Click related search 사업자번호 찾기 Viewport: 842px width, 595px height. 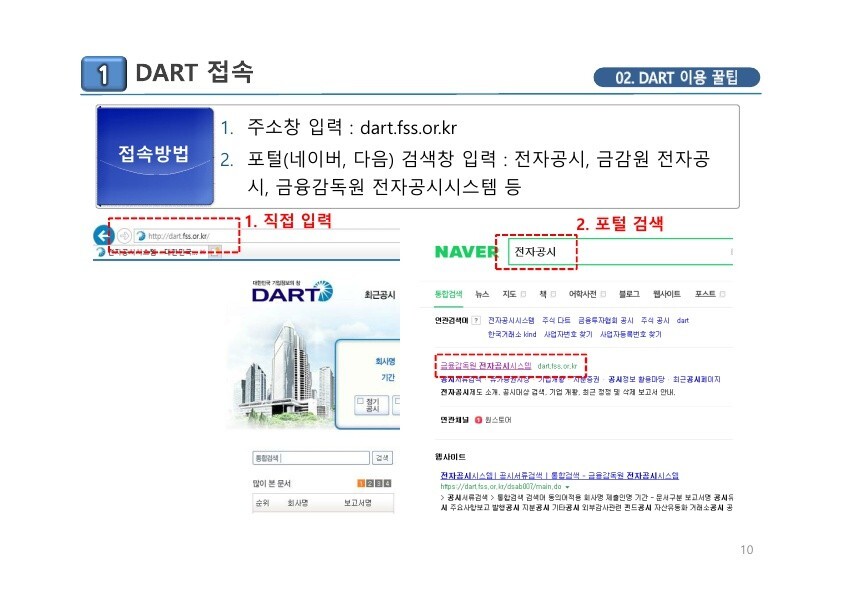(568, 334)
